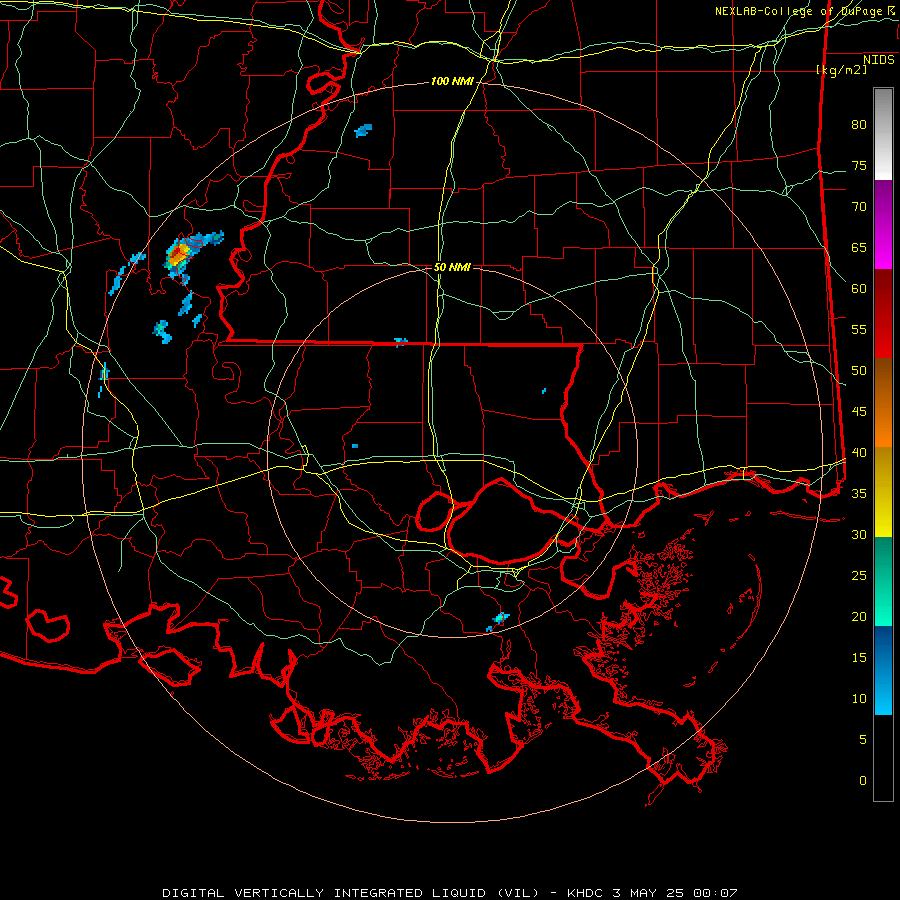
Task: Click the magenta-purple segment of the color bar
Action: point(883,224)
